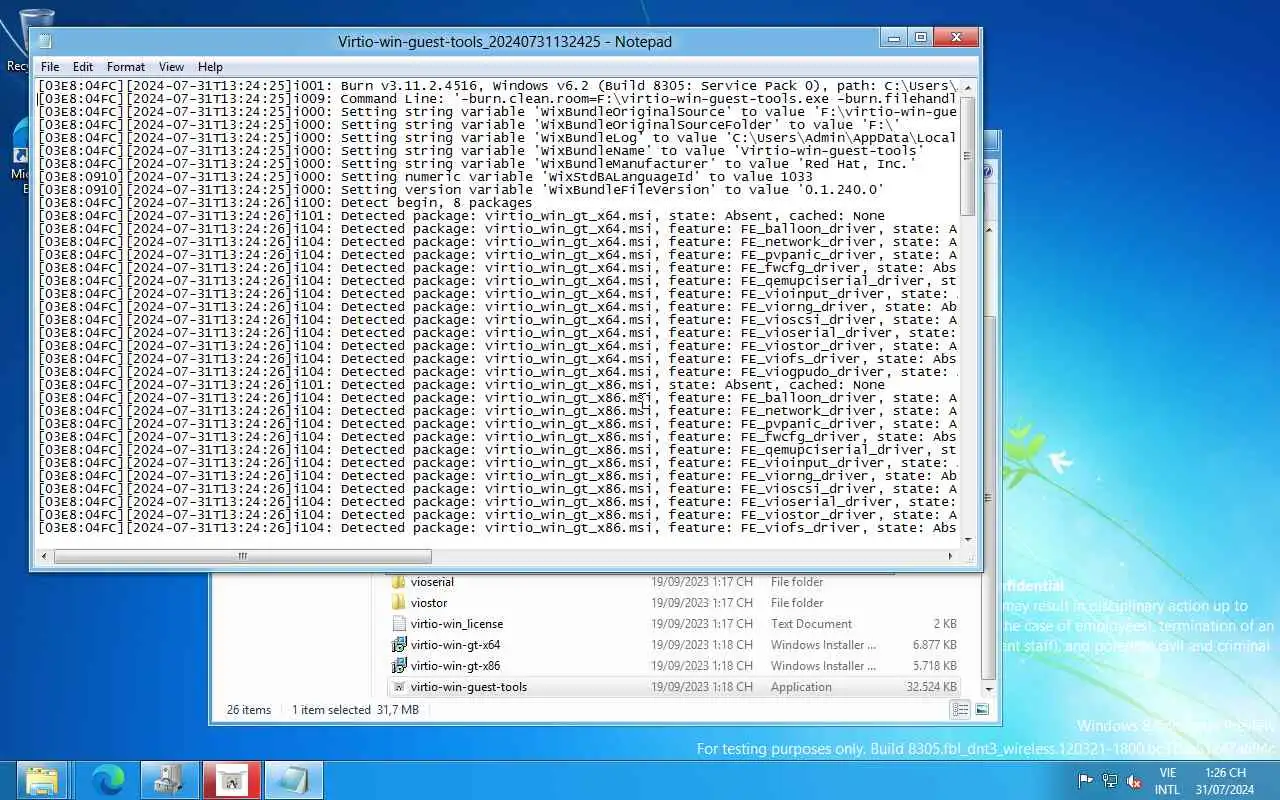Click '1 item selected 31,7 MB' status text
This screenshot has height=800, width=1280.
point(355,710)
